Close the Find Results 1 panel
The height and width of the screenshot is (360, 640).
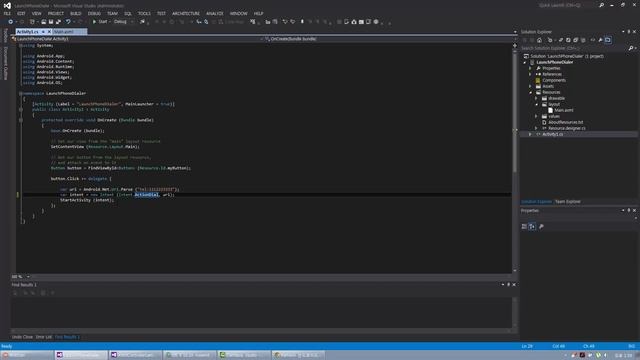(514, 285)
